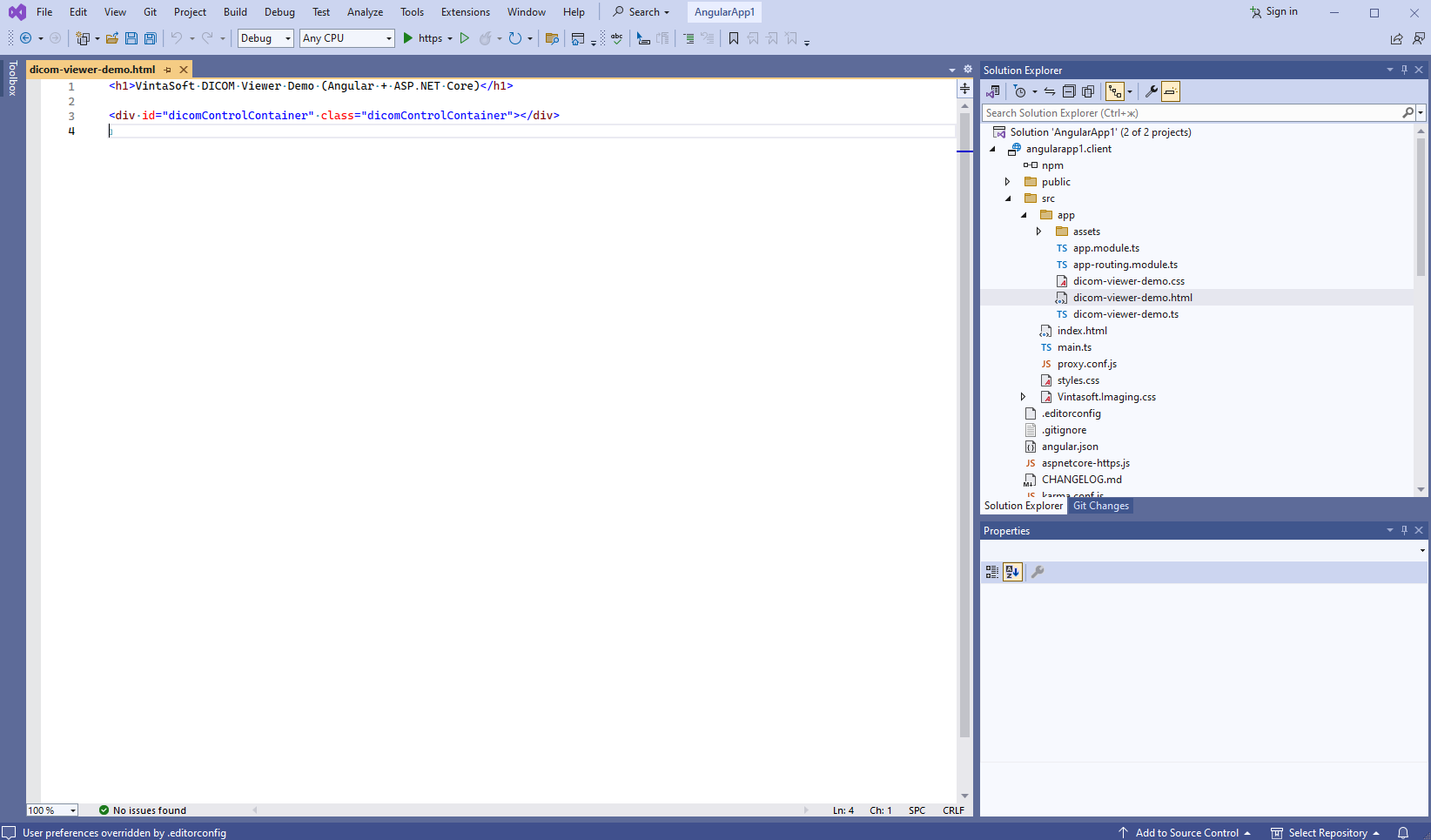1431x840 pixels.
Task: Open the Any CPU platform dropdown
Action: tap(346, 38)
